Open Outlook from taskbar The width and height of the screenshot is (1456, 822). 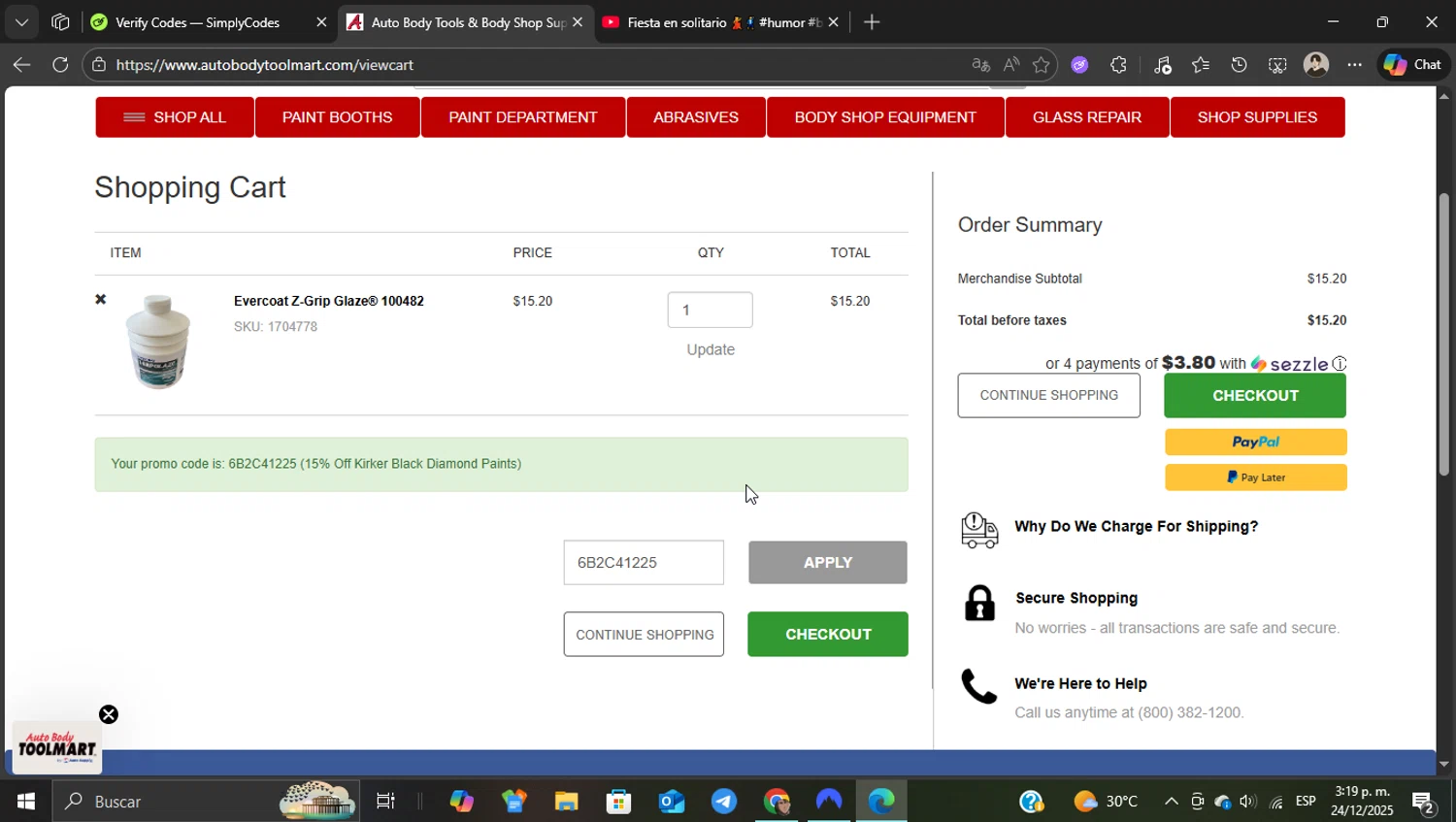(671, 802)
